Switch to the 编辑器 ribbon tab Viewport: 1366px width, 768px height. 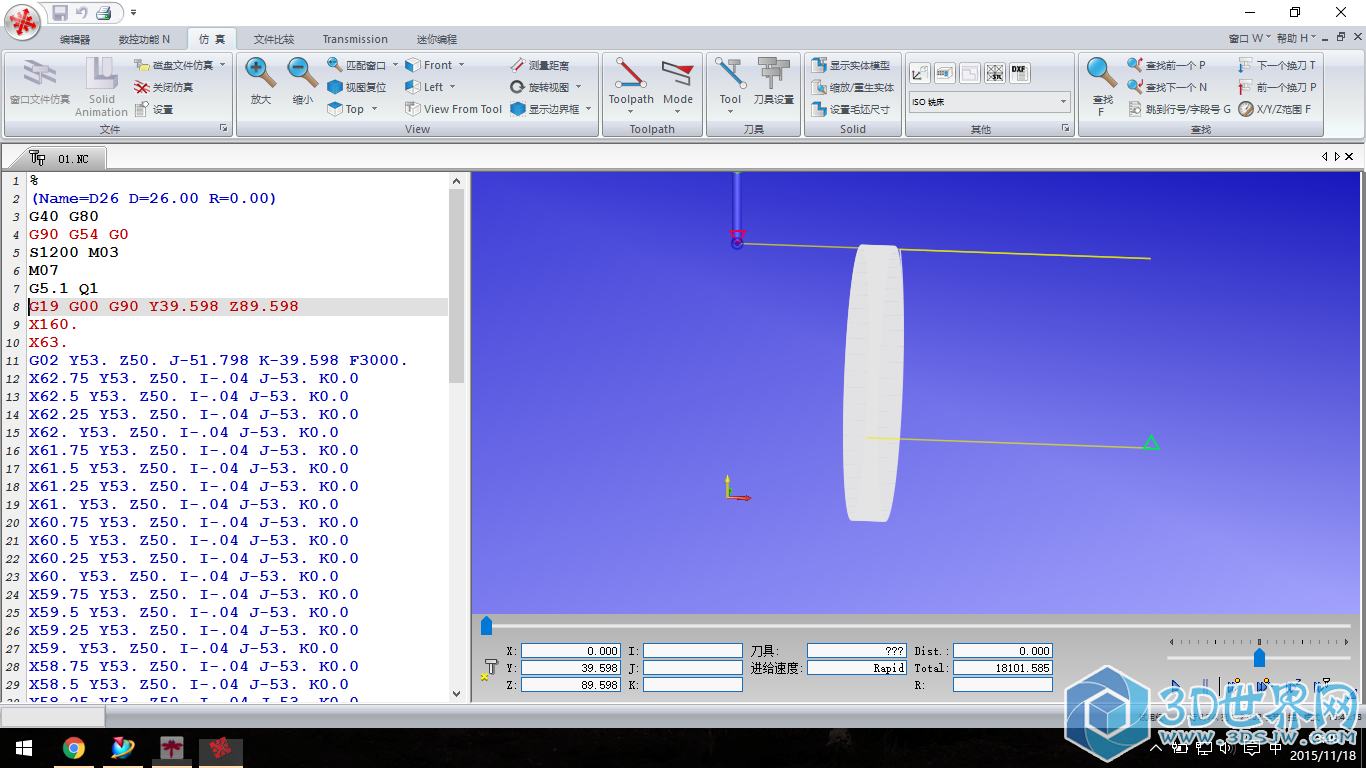(75, 39)
